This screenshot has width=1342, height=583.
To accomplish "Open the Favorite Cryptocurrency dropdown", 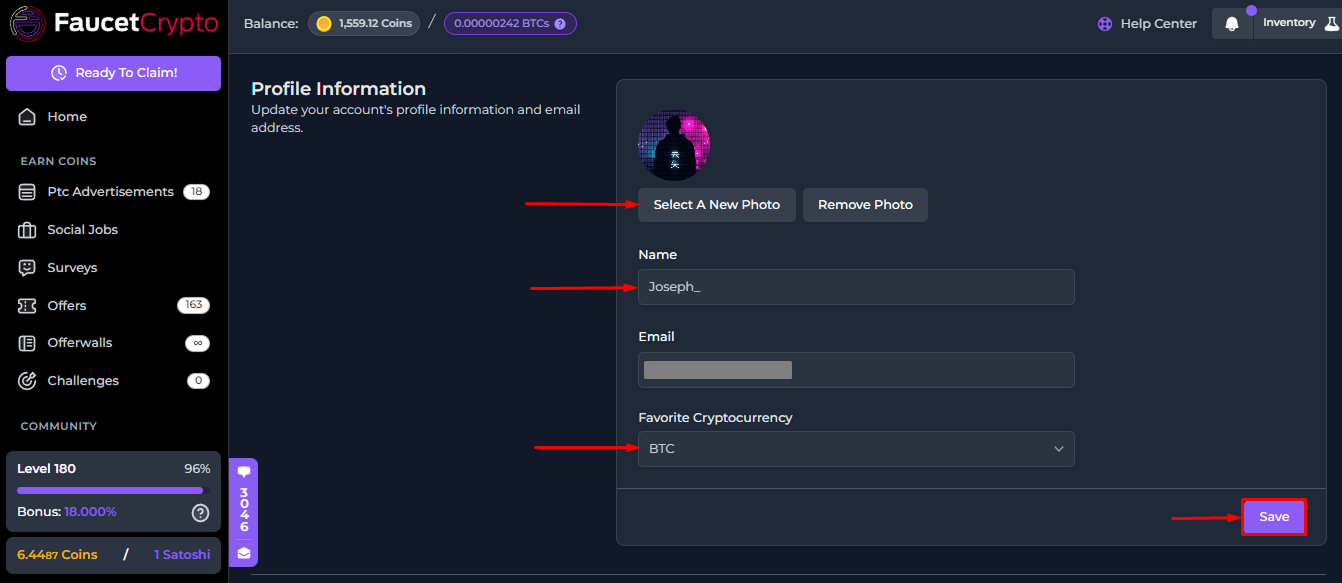I will [x=856, y=449].
